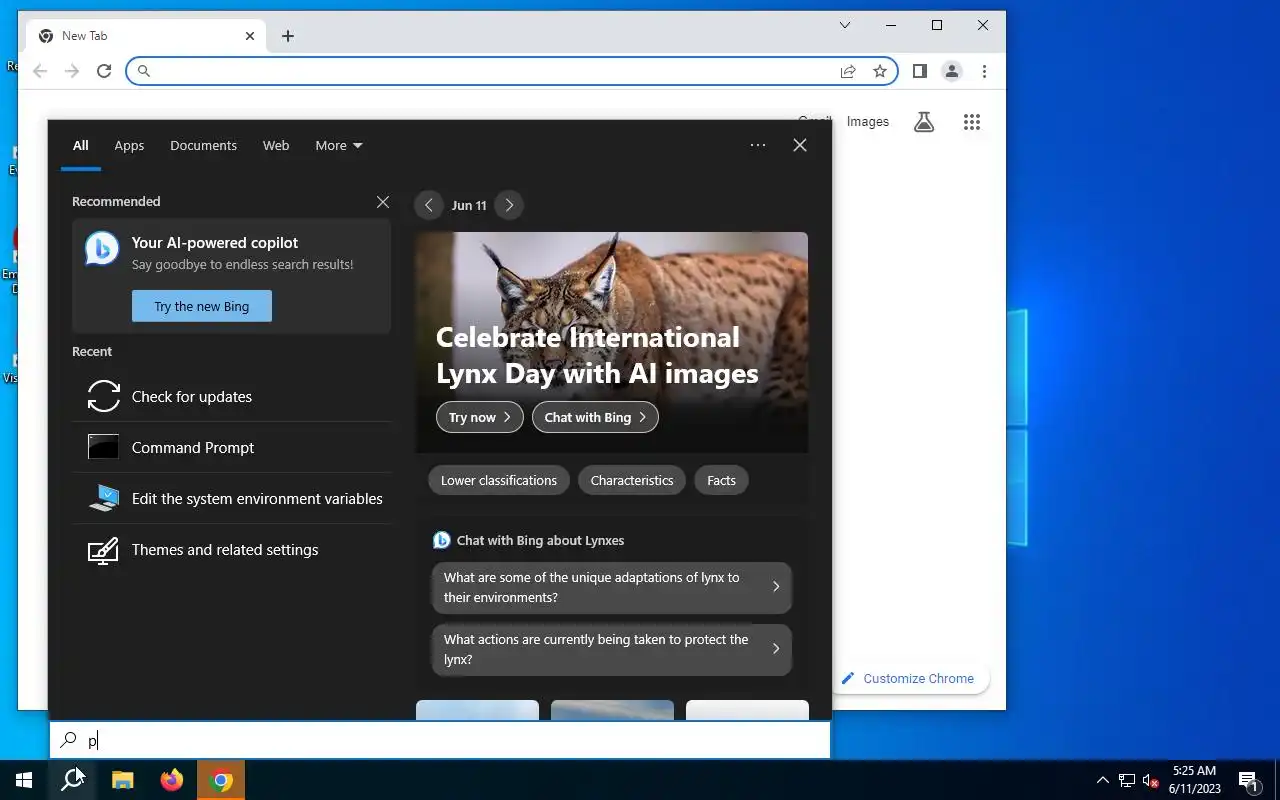Switch to the Web search tab
The height and width of the screenshot is (800, 1280).
276,145
